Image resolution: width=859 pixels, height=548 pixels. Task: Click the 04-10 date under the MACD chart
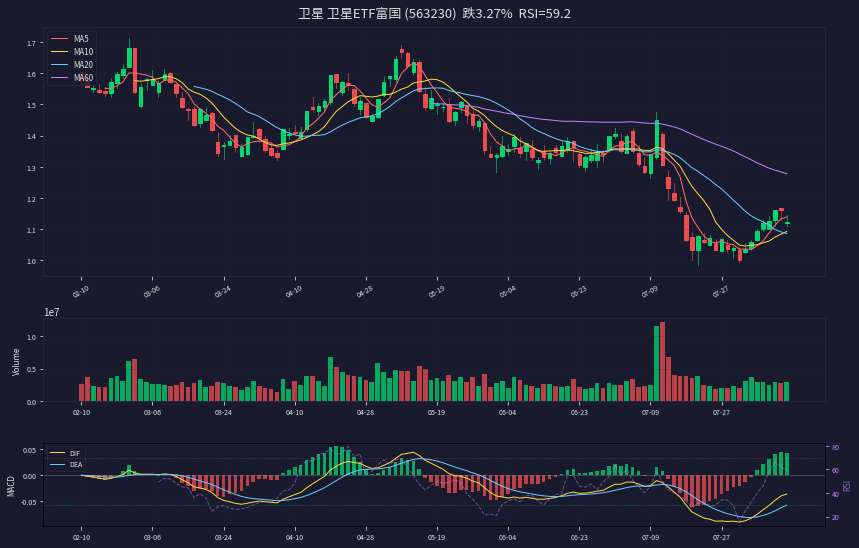[x=294, y=538]
